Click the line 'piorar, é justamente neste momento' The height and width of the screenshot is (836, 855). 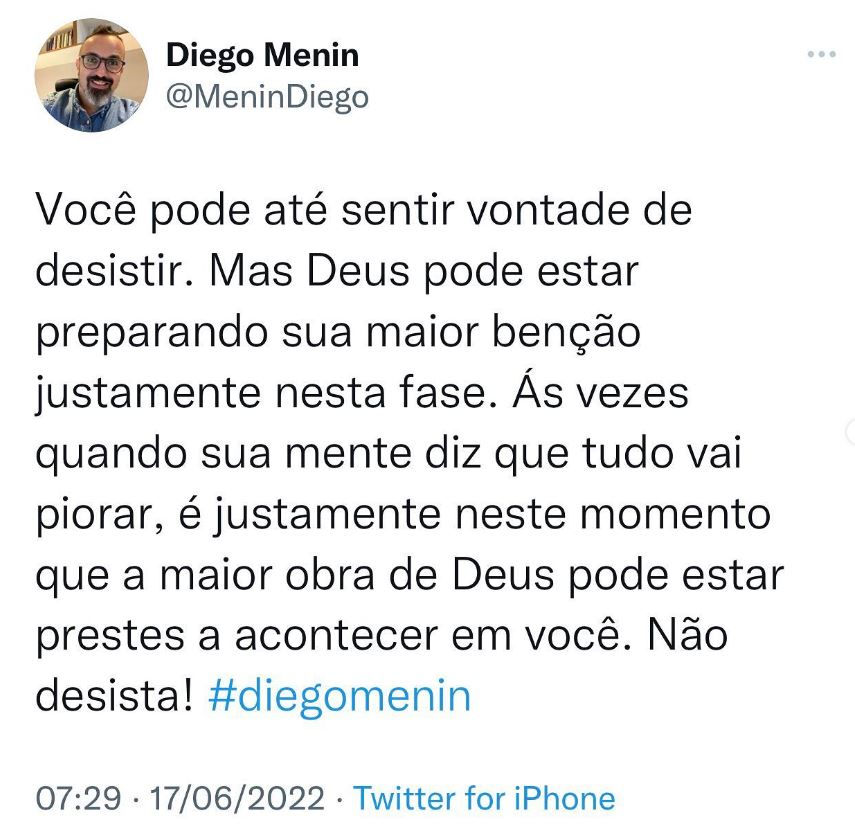click(403, 515)
